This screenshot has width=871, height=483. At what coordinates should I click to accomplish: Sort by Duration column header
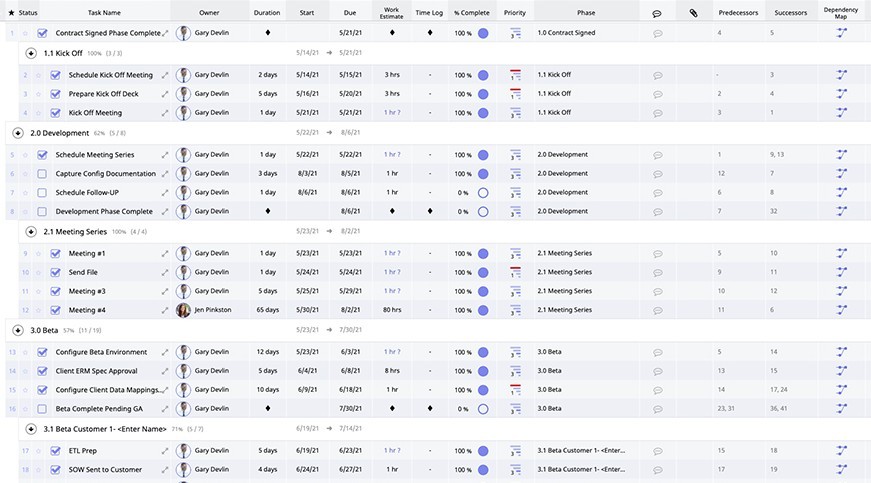(x=267, y=13)
